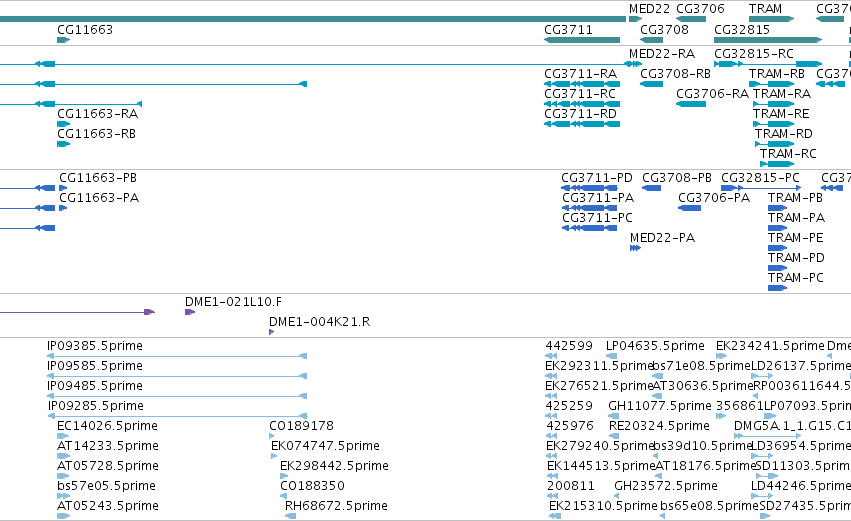
Task: Choose transcript CG3711-RD
Action: [580, 114]
